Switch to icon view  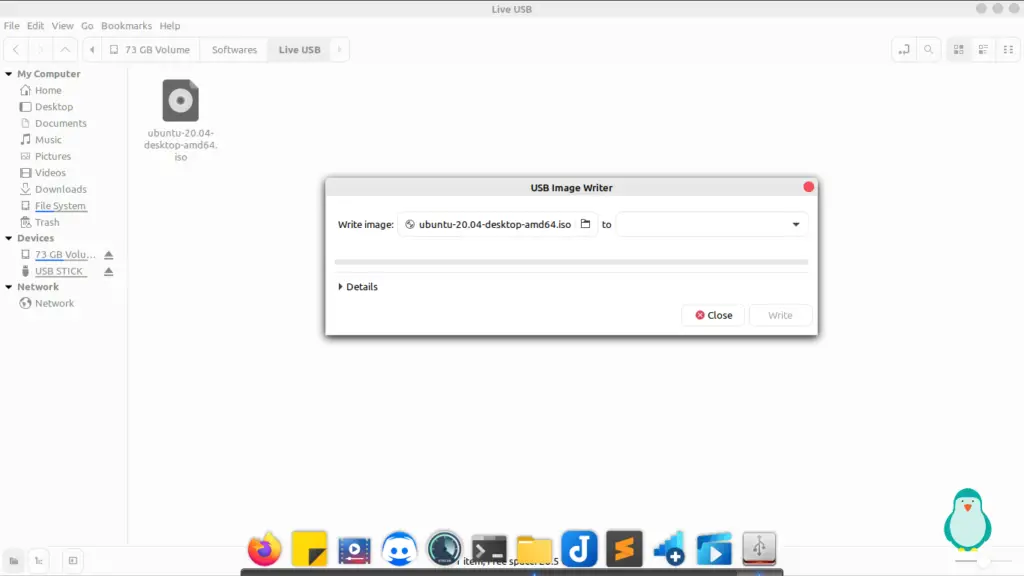click(959, 50)
